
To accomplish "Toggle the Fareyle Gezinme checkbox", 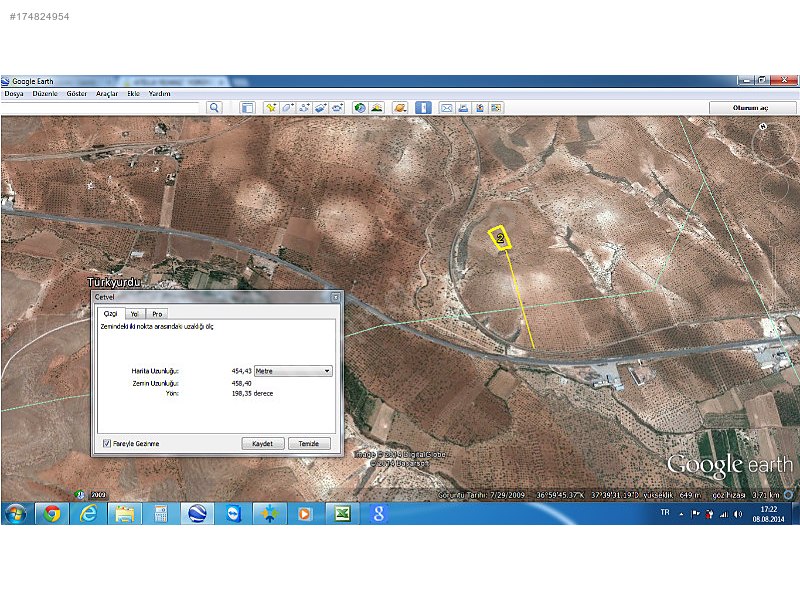I will (x=107, y=443).
